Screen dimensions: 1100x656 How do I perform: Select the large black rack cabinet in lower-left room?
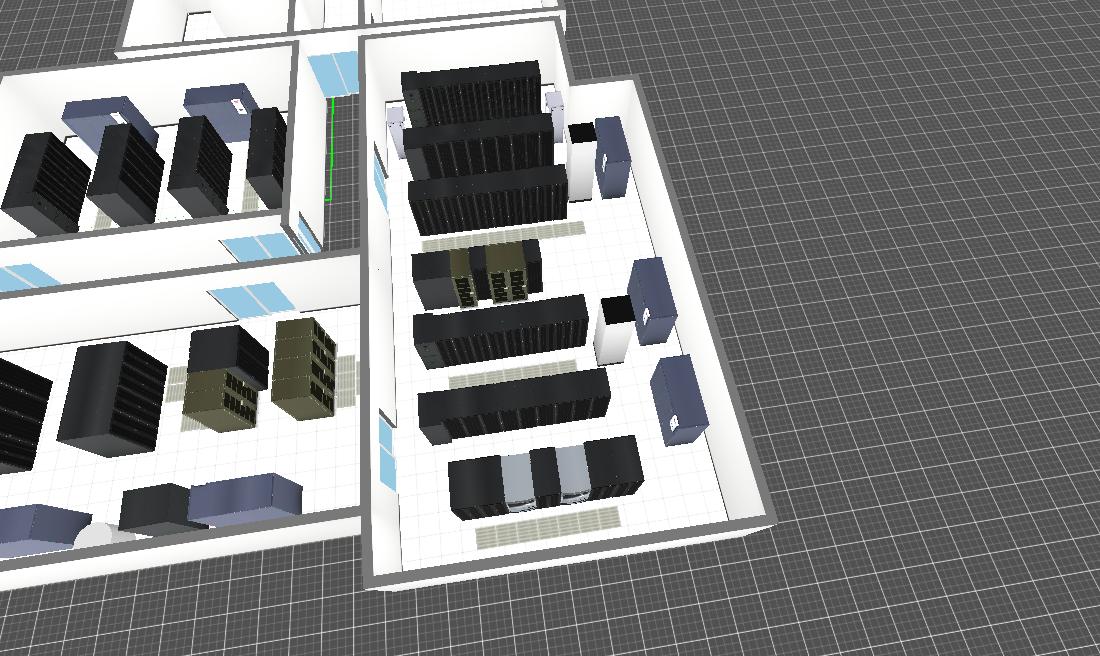point(110,398)
